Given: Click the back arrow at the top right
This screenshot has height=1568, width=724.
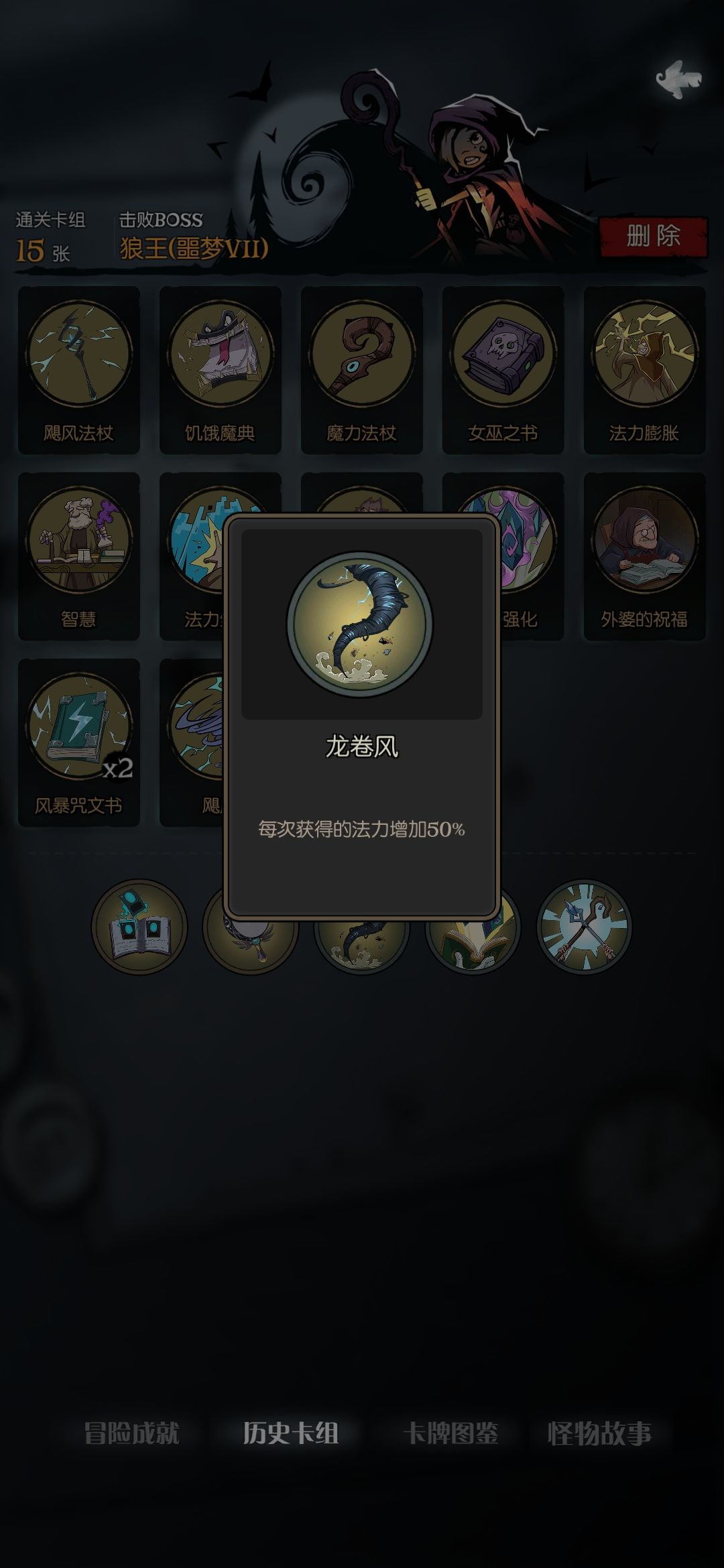Looking at the screenshot, I should [x=678, y=79].
